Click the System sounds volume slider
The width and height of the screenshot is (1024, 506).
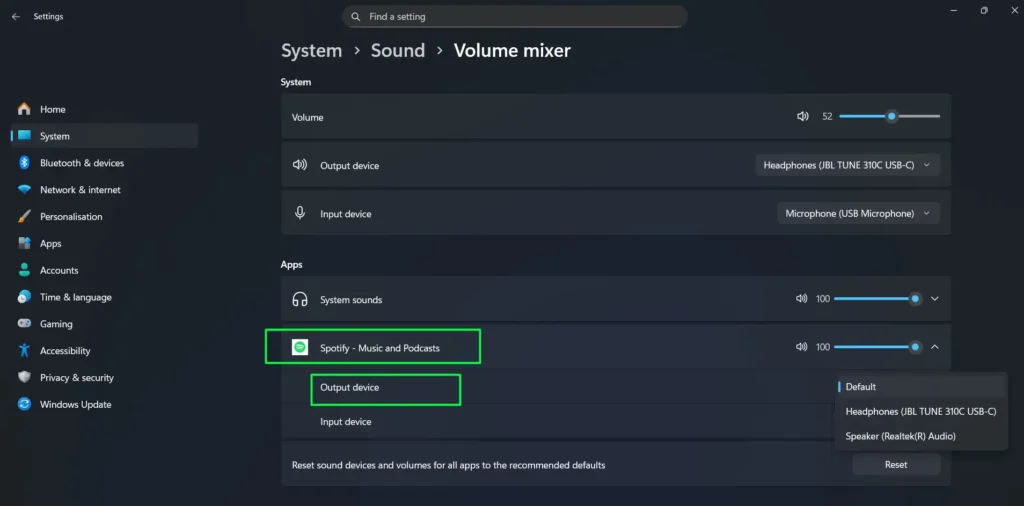tap(877, 298)
